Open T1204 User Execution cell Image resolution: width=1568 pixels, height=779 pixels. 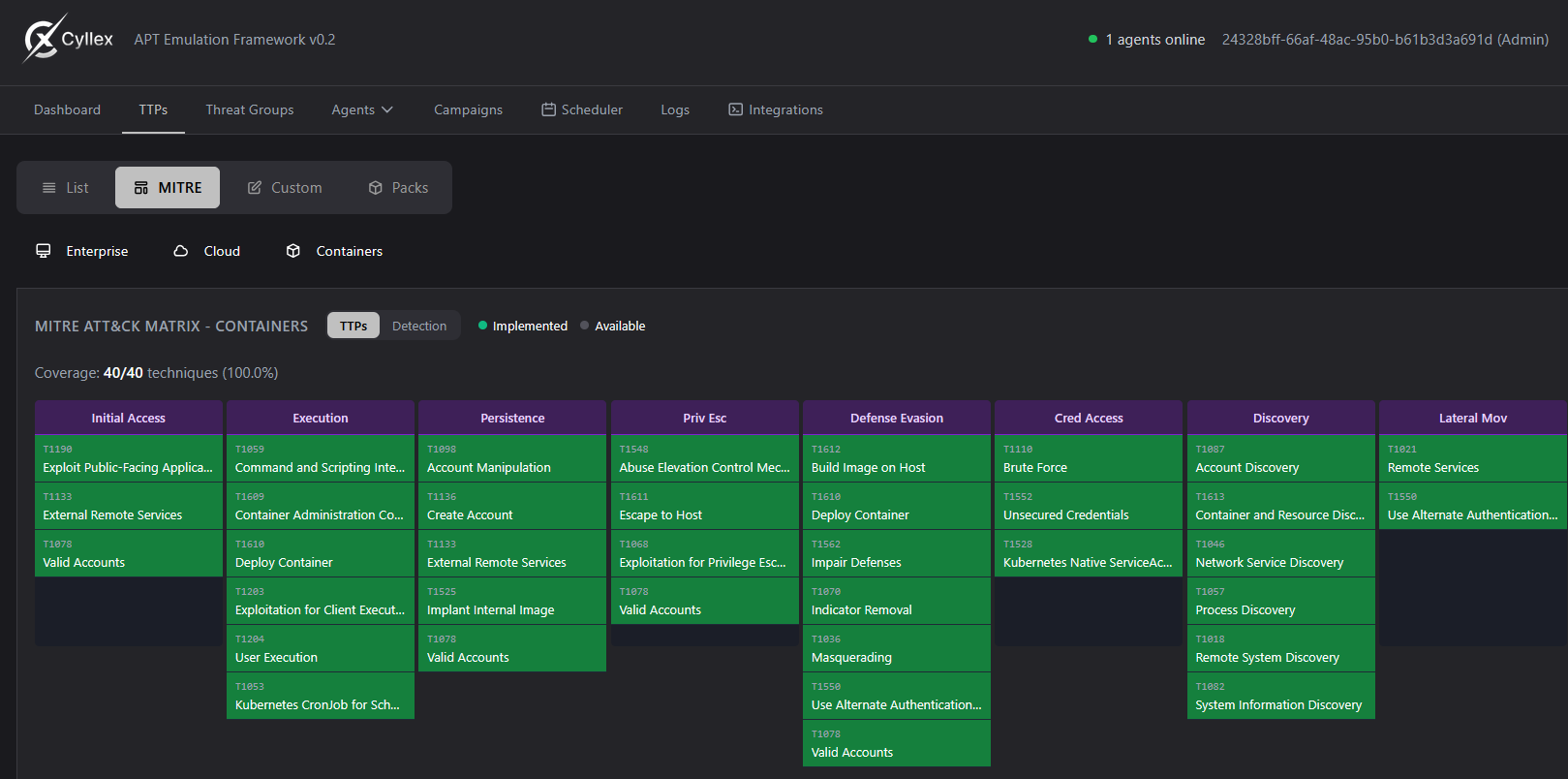click(321, 648)
